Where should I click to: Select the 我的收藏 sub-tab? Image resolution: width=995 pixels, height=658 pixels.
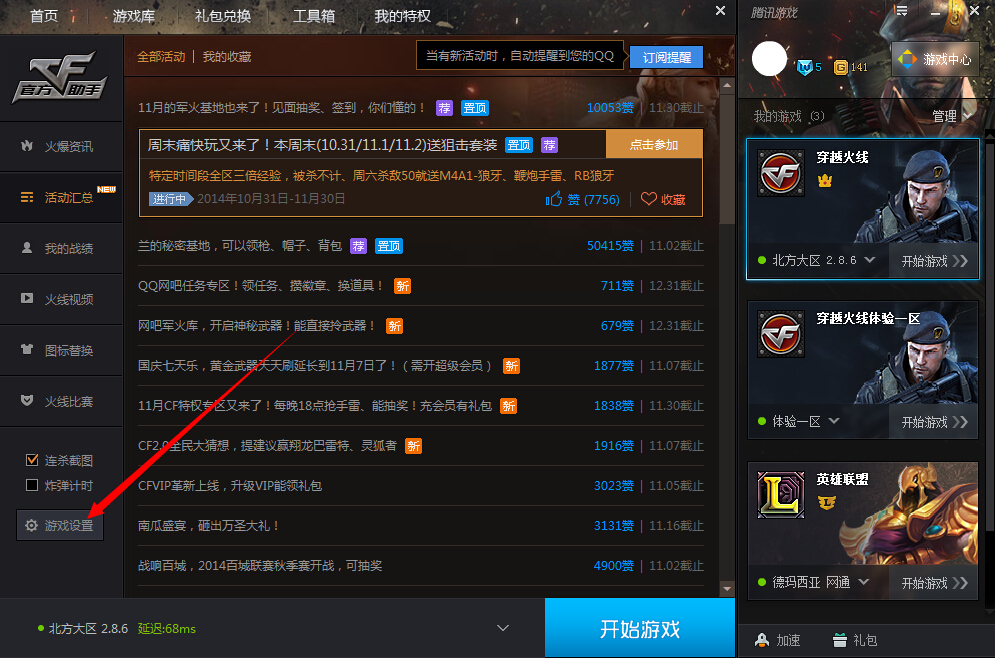[x=227, y=56]
